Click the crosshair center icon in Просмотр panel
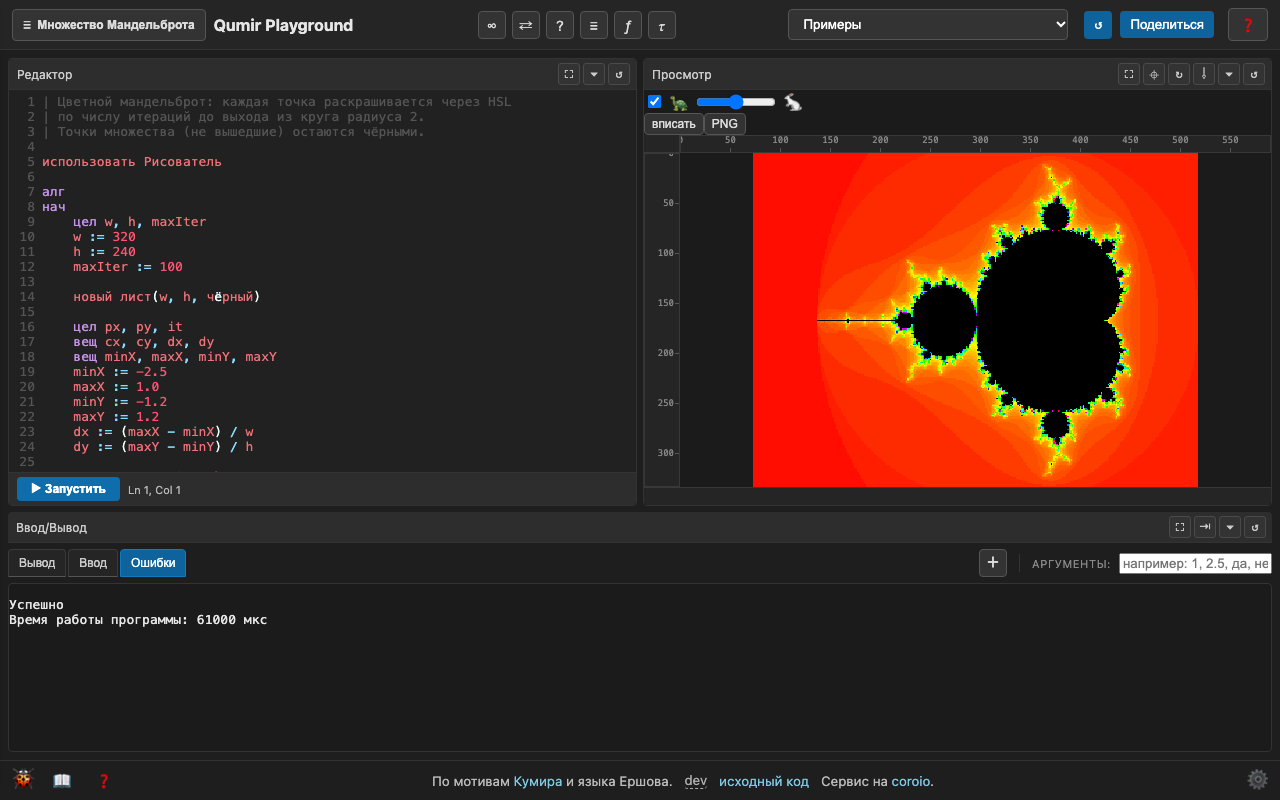This screenshot has height=800, width=1280. (1154, 74)
